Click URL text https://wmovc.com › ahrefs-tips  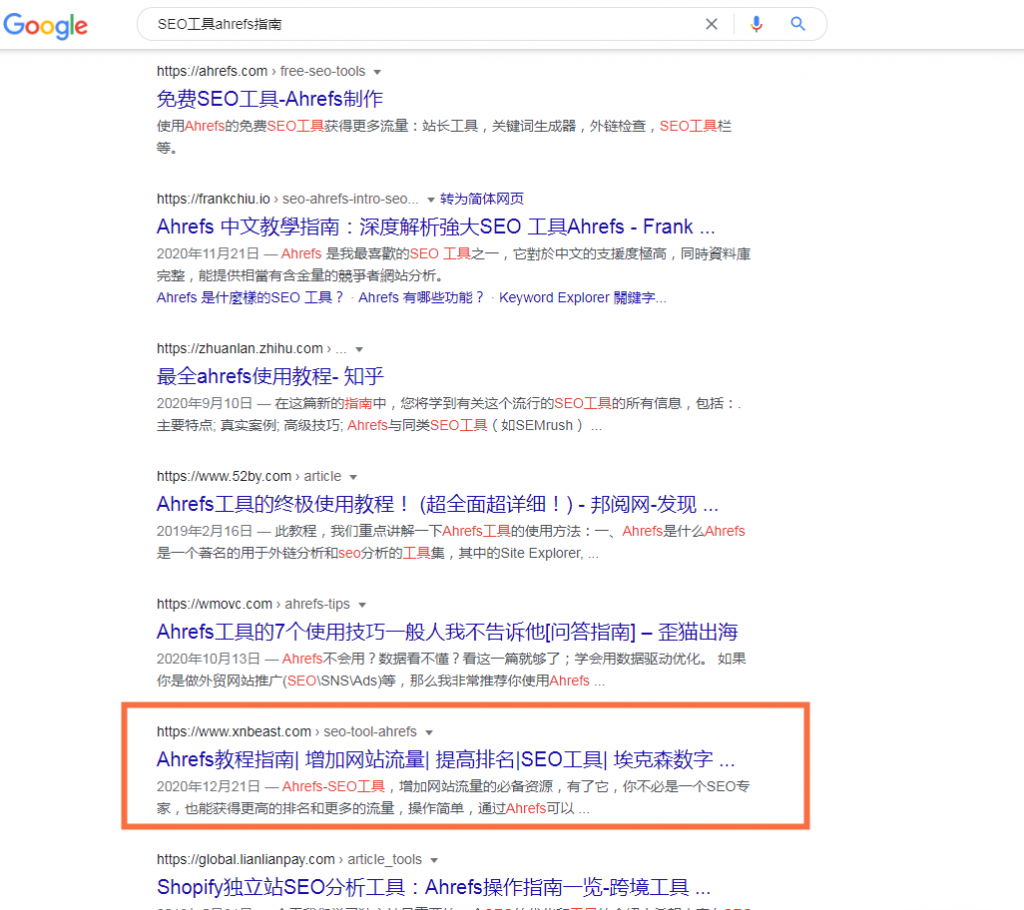coord(253,604)
